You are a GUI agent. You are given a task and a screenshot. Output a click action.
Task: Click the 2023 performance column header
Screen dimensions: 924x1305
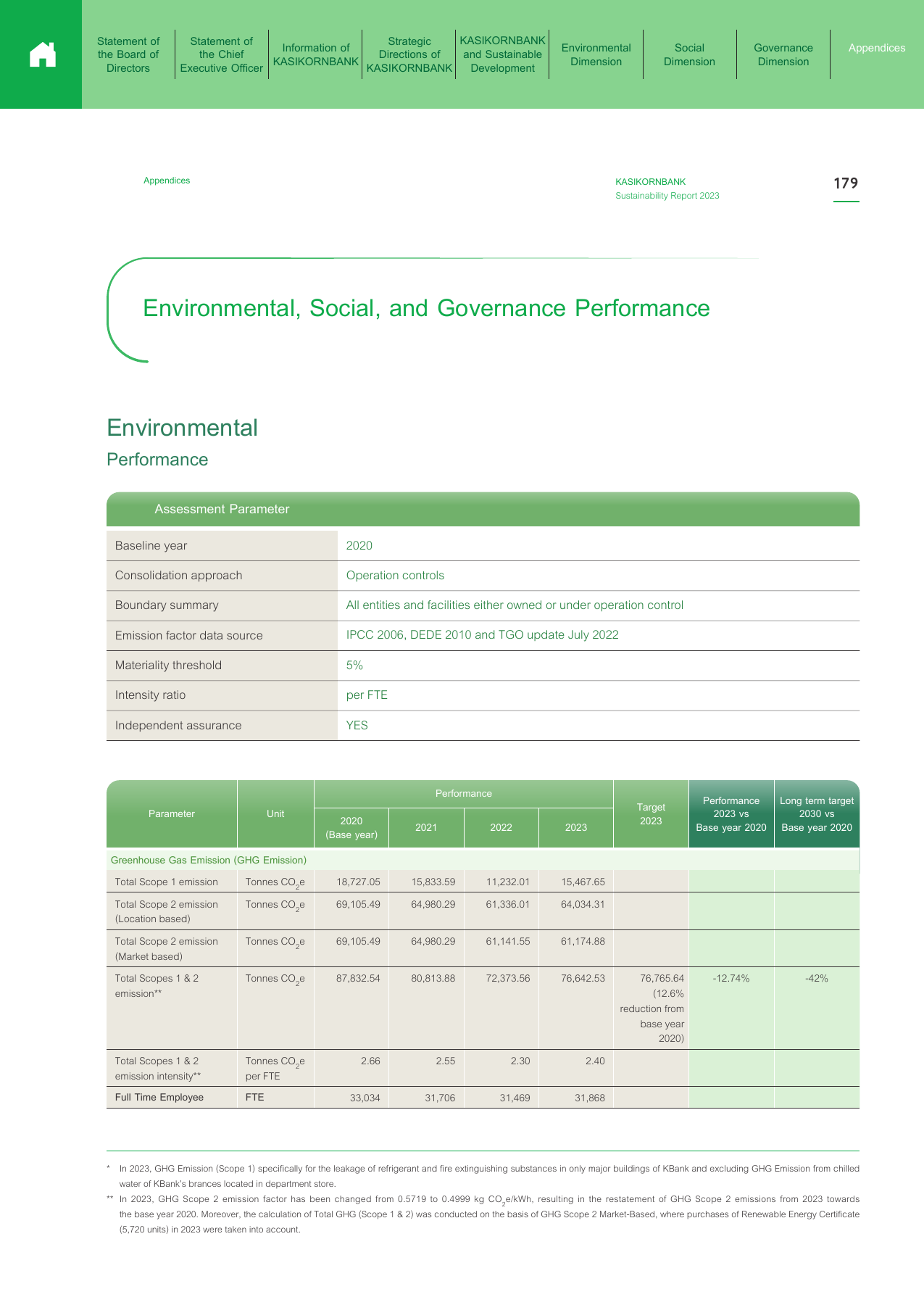[576, 827]
